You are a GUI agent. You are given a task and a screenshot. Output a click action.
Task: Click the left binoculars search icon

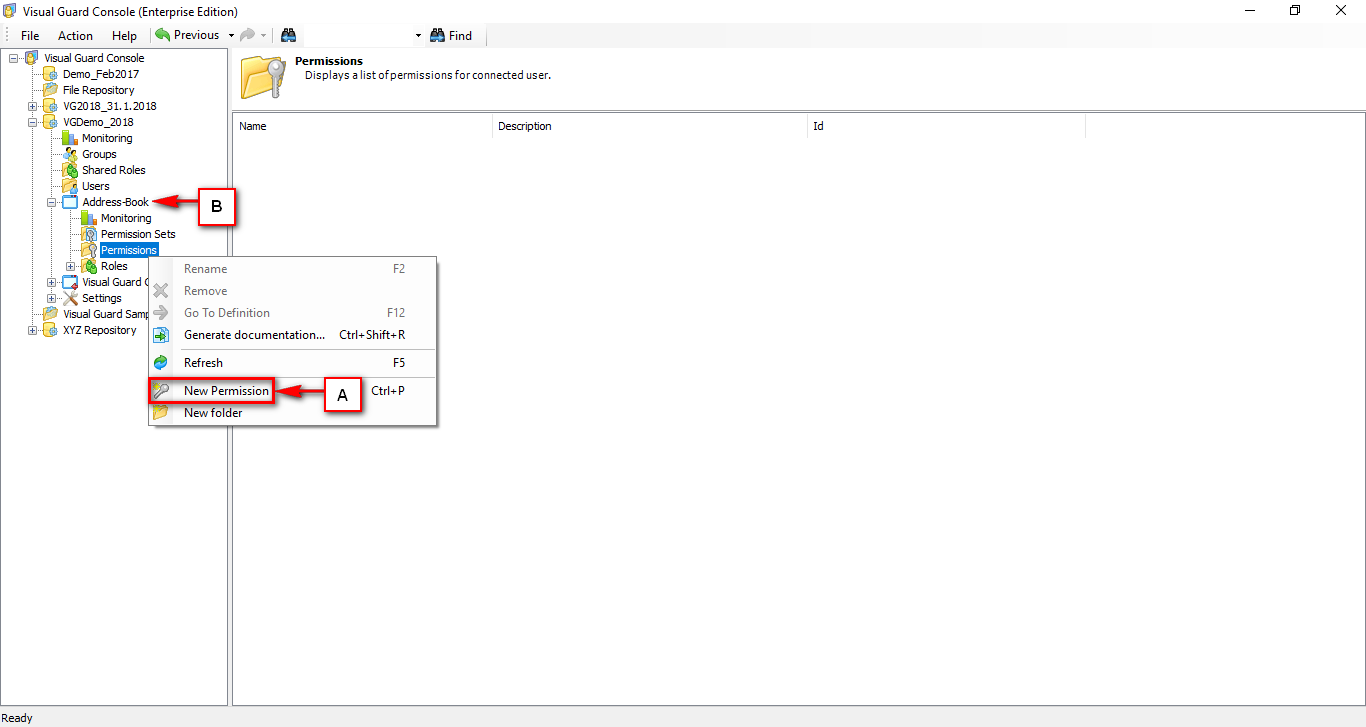[288, 34]
